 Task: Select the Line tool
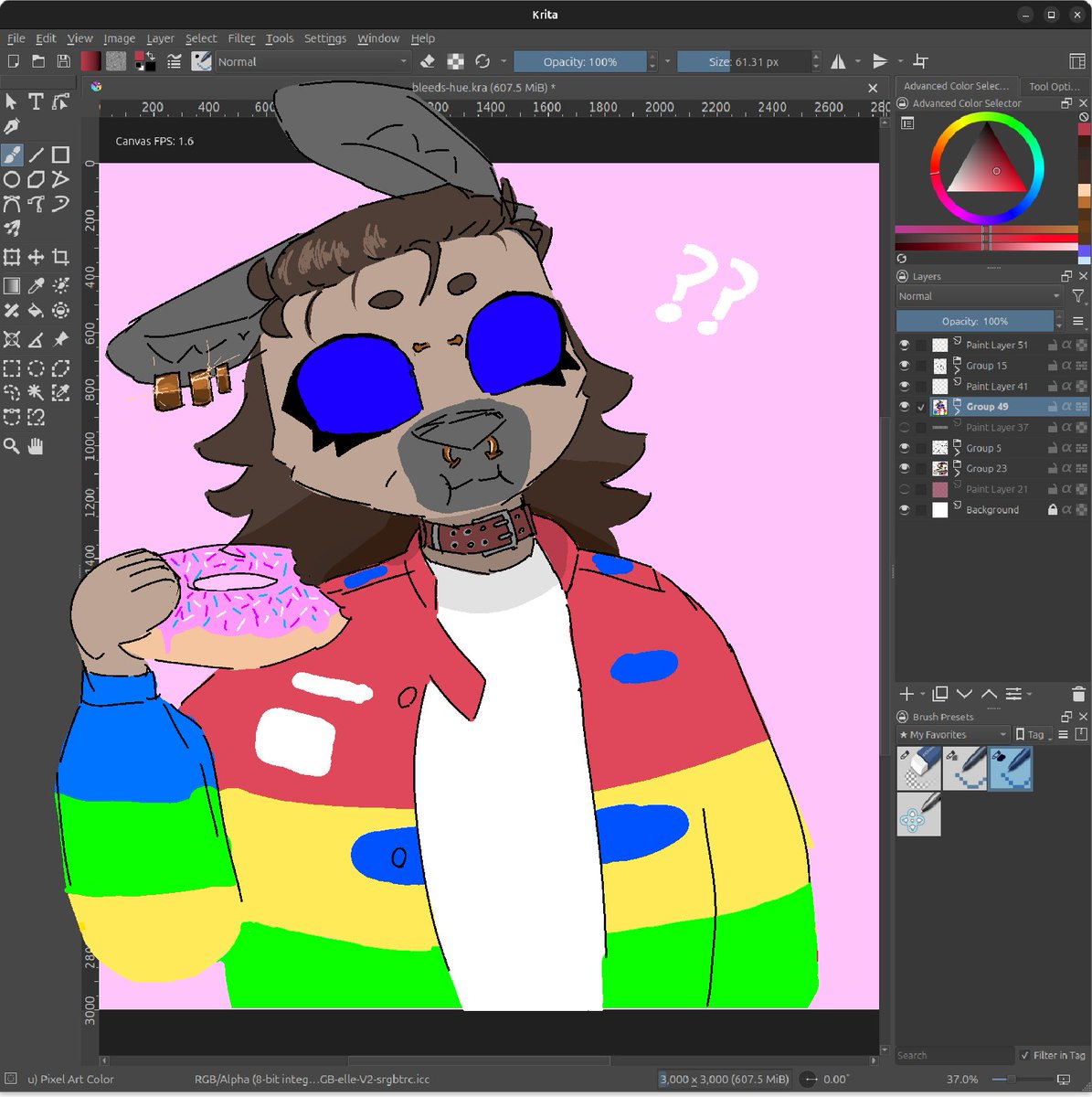coord(36,154)
